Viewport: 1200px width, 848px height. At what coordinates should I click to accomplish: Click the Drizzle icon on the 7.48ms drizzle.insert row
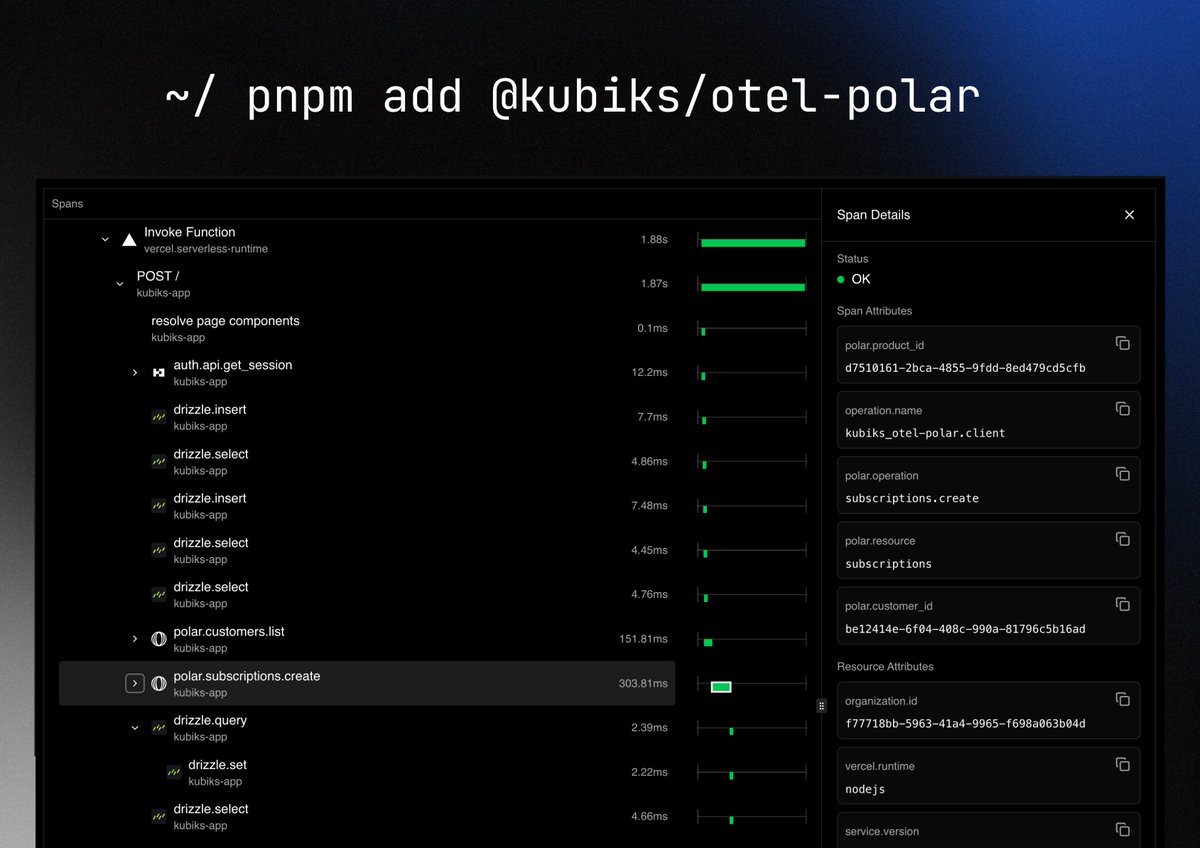pyautogui.click(x=158, y=506)
